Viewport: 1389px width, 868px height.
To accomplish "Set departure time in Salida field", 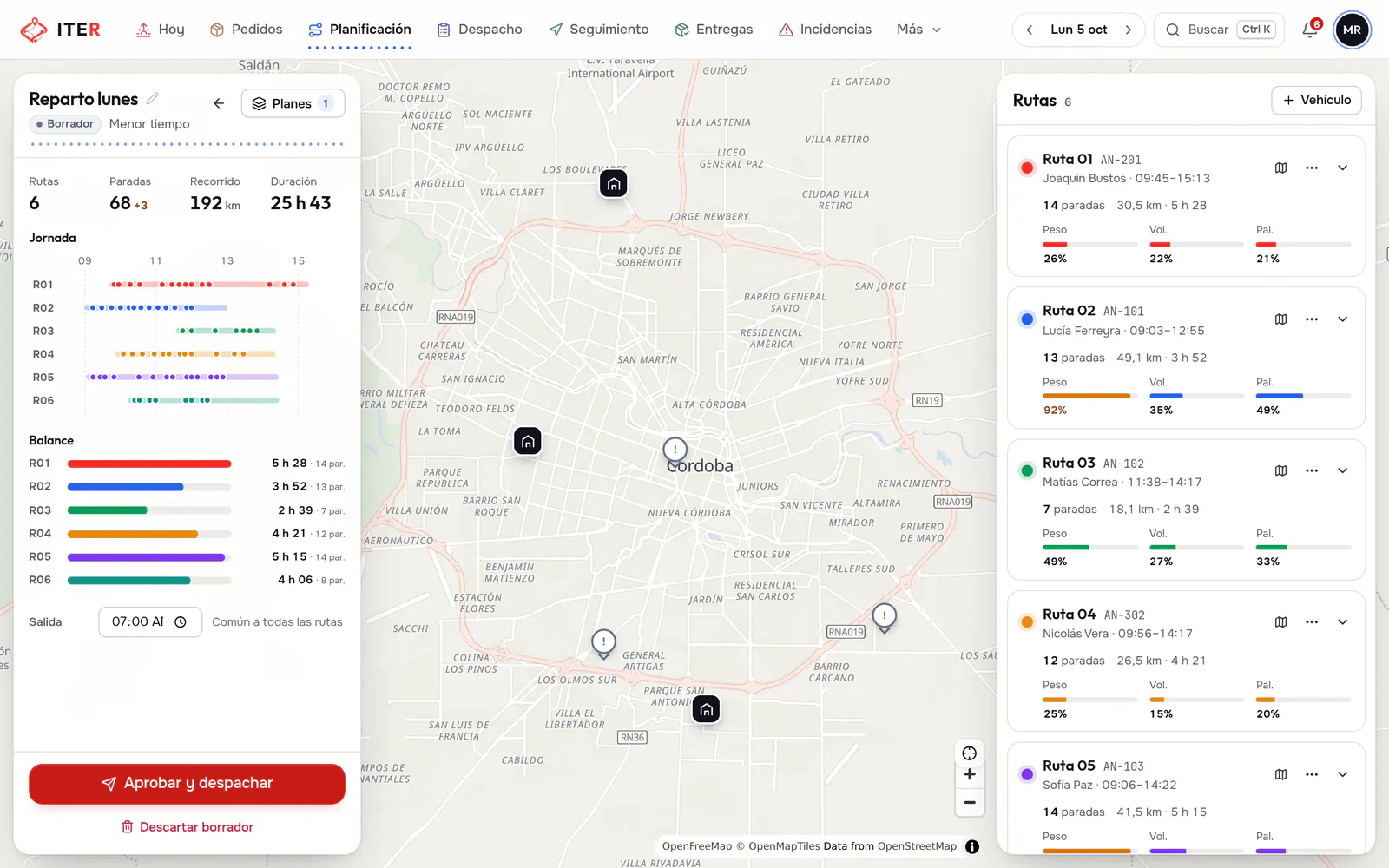I will tap(150, 622).
